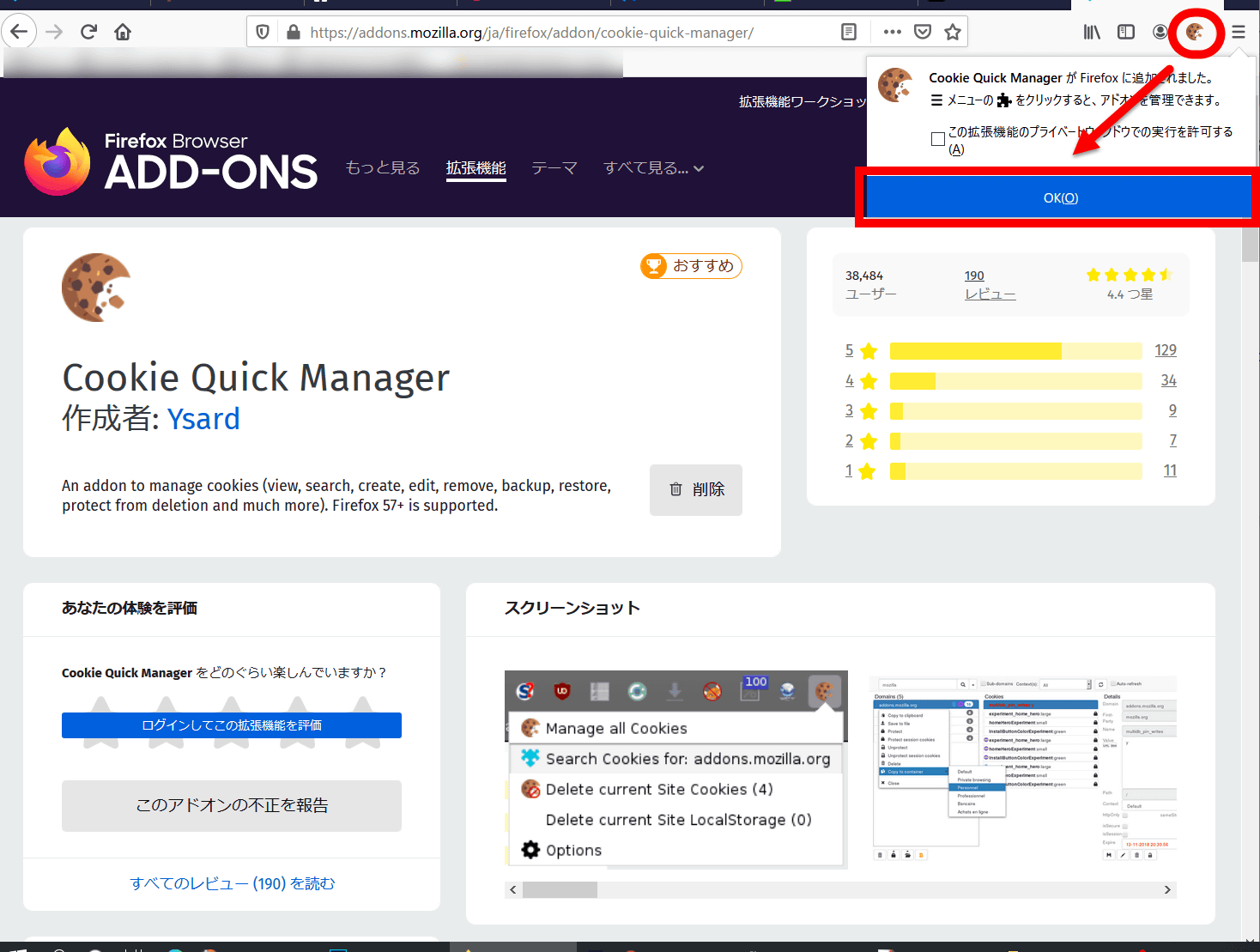Image resolution: width=1260 pixels, height=952 pixels.
Task: Reload the current page
Action: pos(88,33)
